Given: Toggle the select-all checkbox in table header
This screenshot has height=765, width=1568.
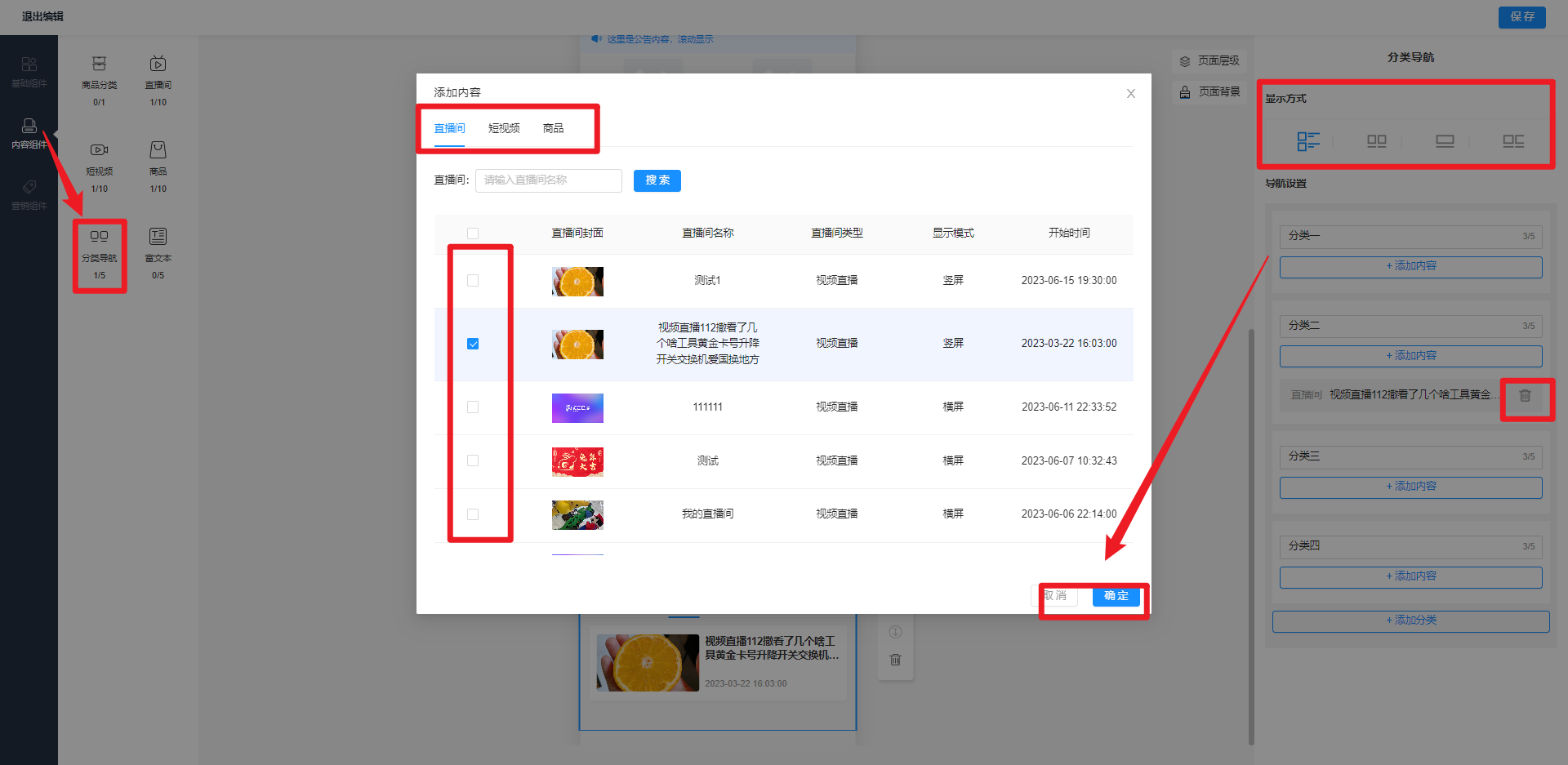Looking at the screenshot, I should tap(473, 234).
